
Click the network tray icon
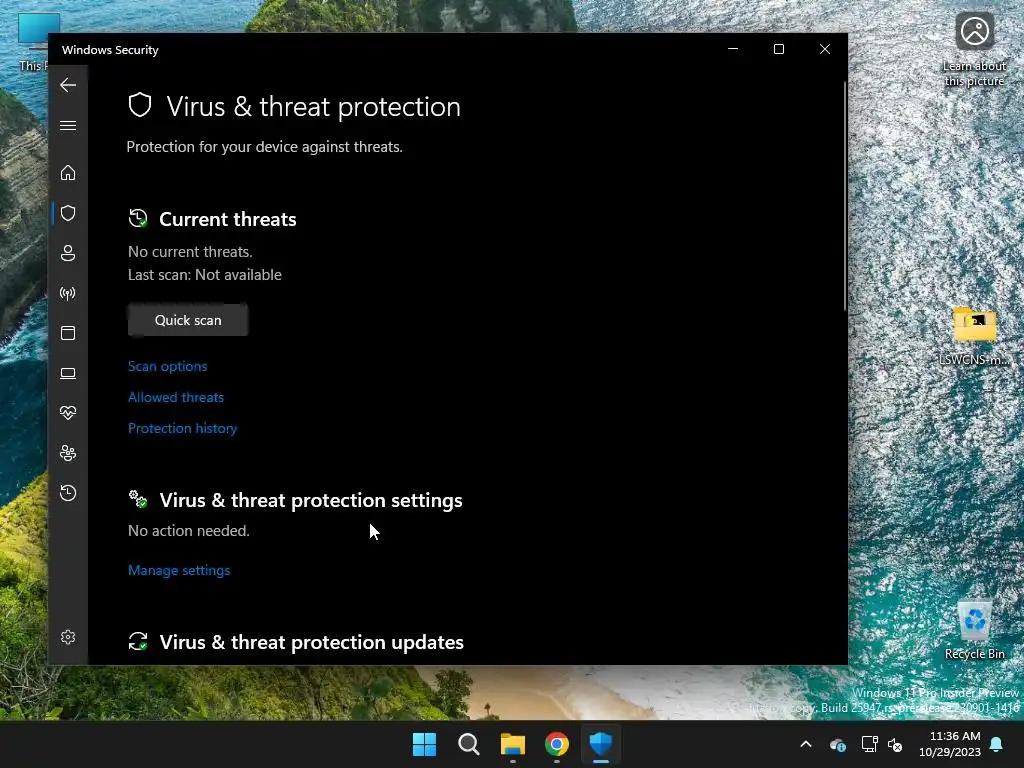tap(869, 744)
